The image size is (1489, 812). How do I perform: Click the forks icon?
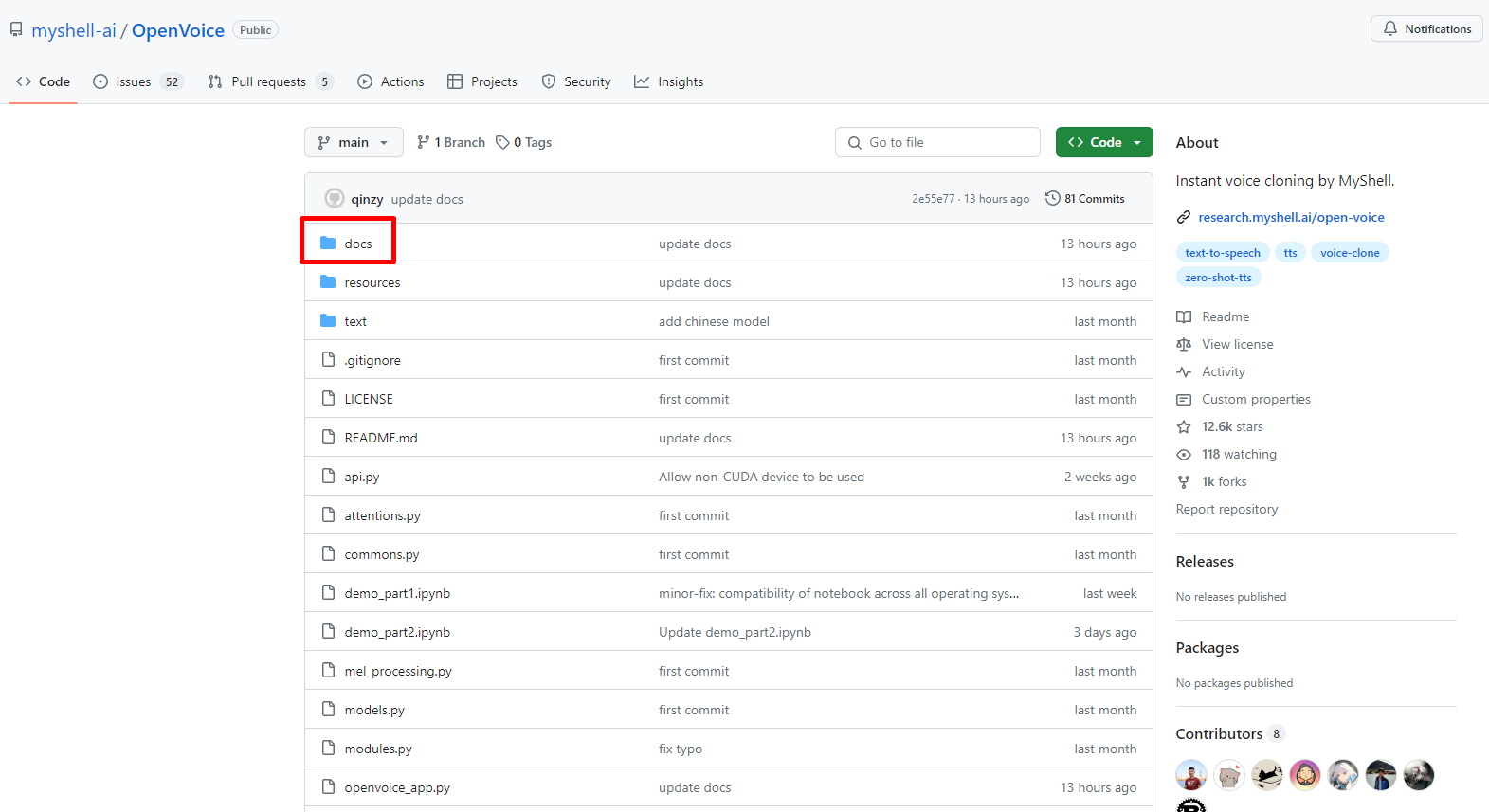pos(1184,481)
